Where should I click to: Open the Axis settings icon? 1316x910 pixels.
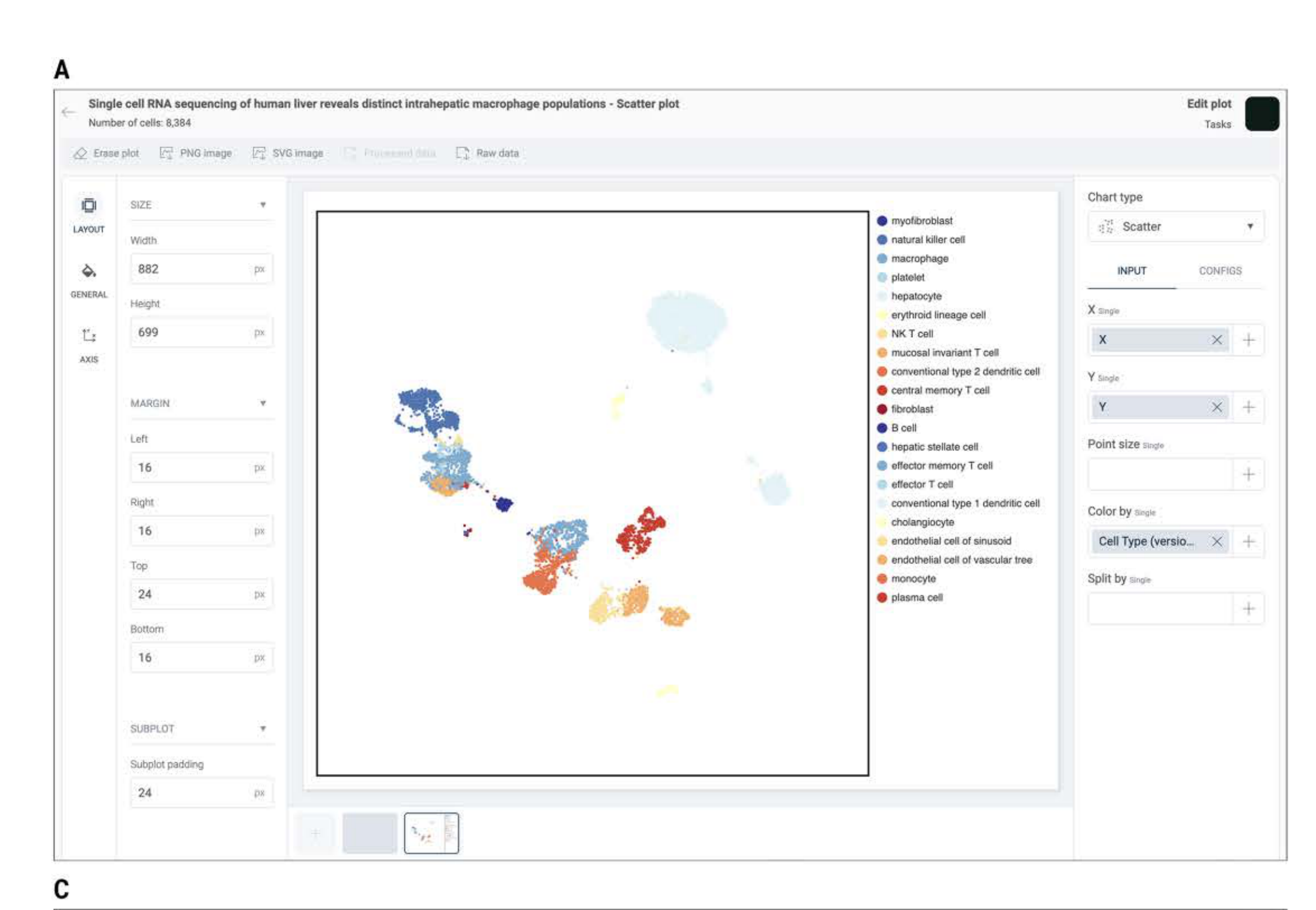coord(89,336)
